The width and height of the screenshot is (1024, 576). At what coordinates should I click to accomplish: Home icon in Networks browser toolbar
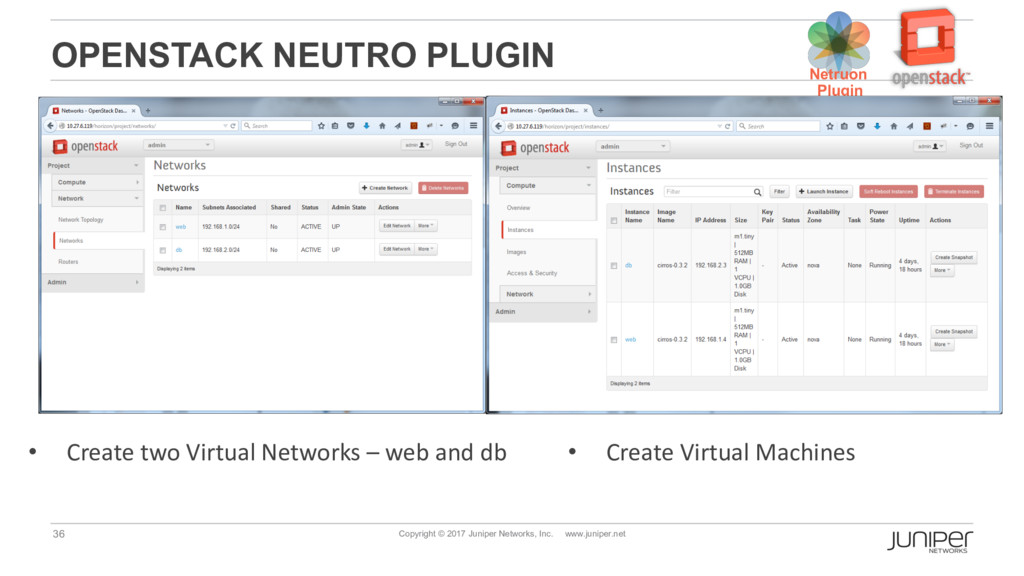[382, 126]
